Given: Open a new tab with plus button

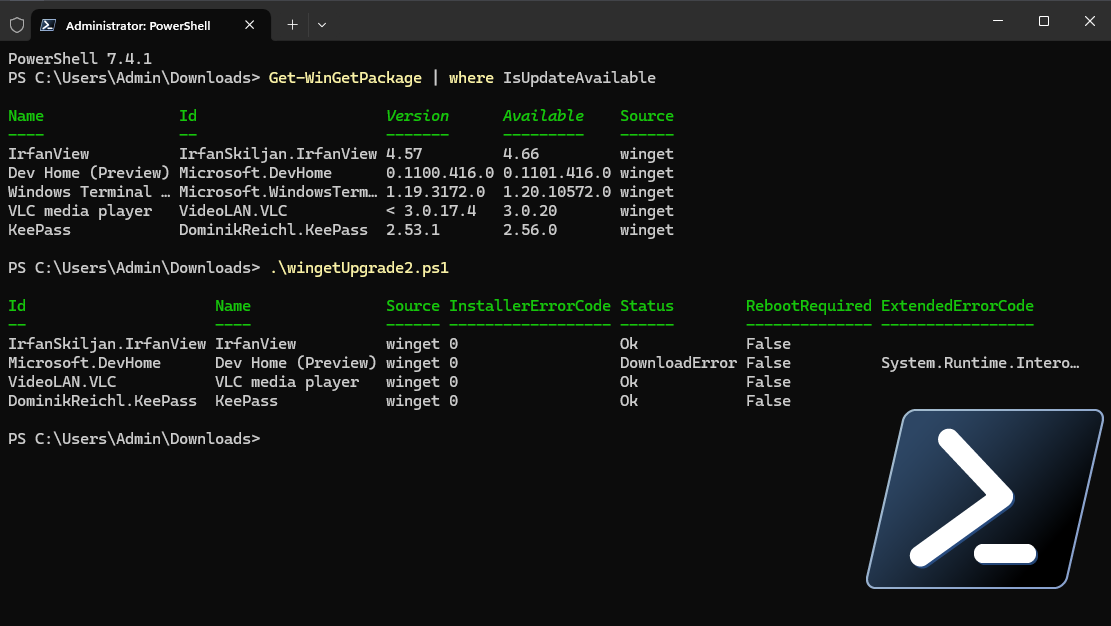Looking at the screenshot, I should pos(292,25).
